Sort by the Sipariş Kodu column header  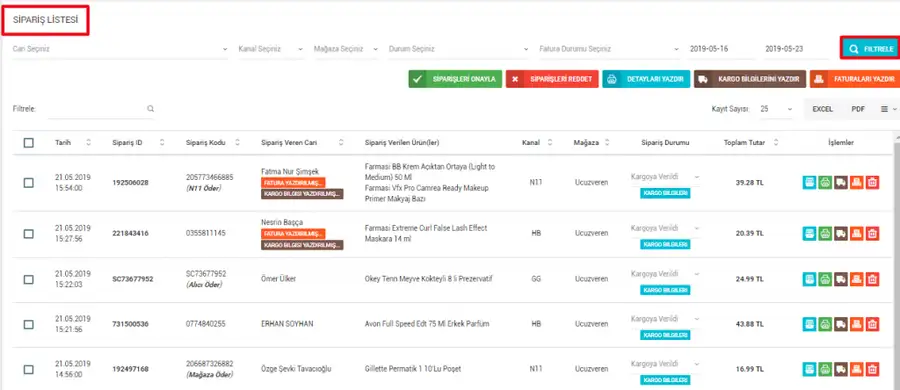[214, 142]
